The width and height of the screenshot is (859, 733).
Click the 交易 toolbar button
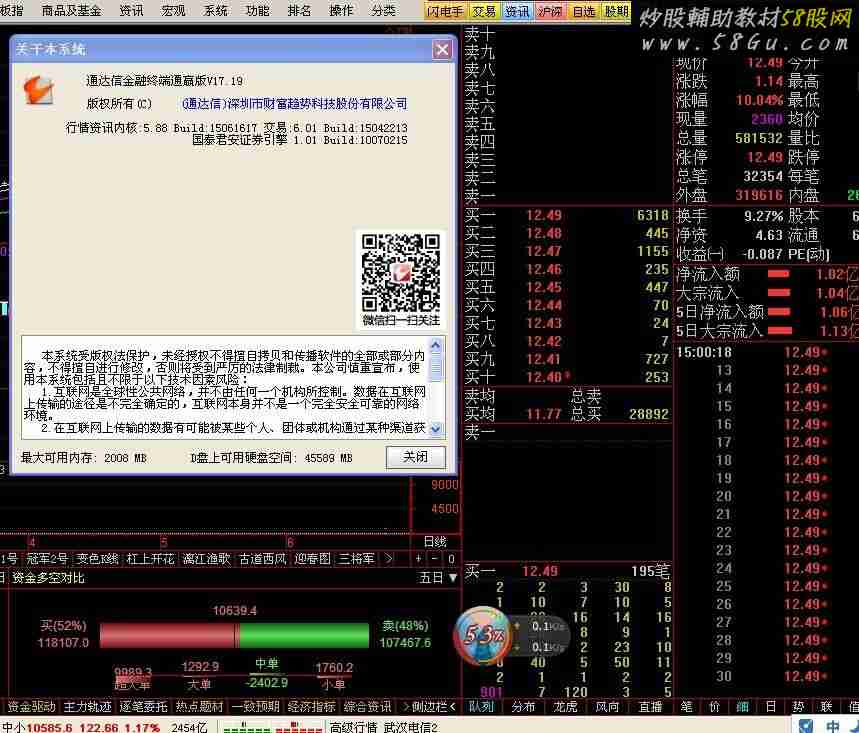(x=484, y=11)
